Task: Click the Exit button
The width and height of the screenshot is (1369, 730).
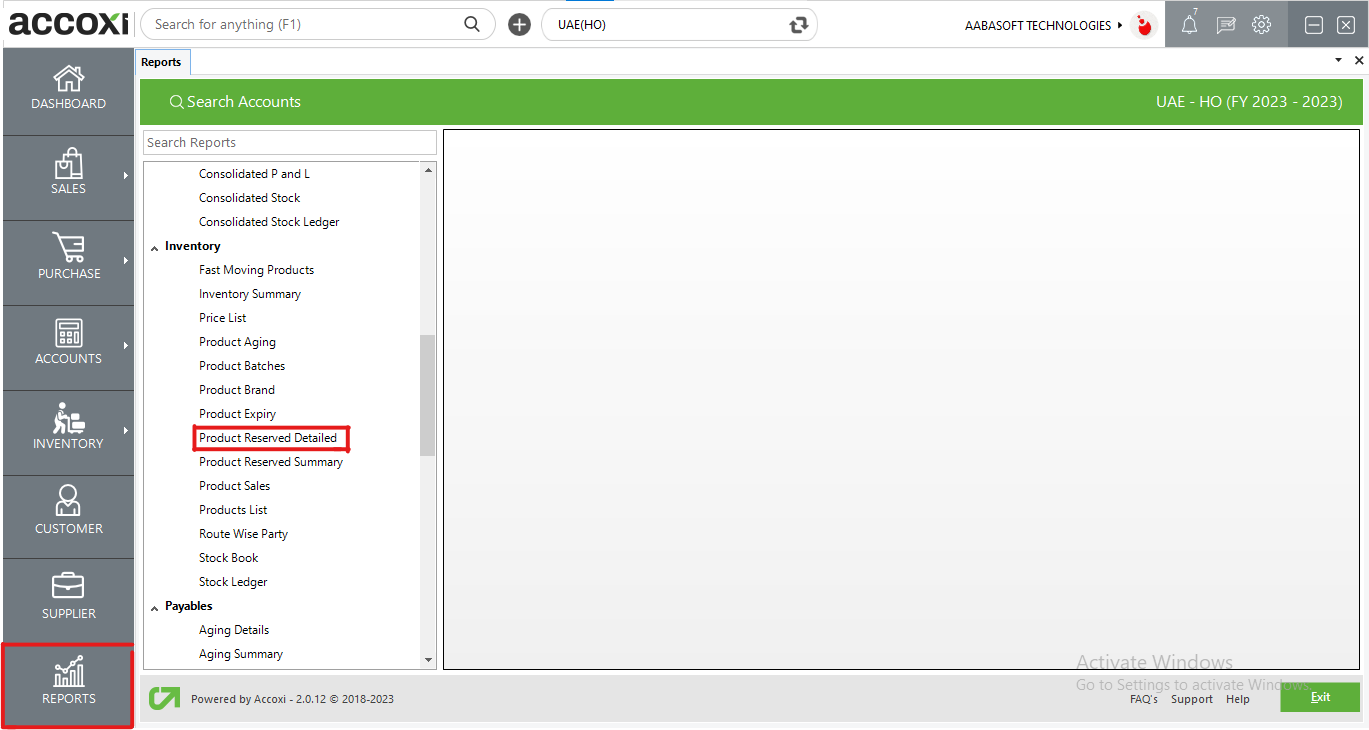Action: coord(1320,697)
